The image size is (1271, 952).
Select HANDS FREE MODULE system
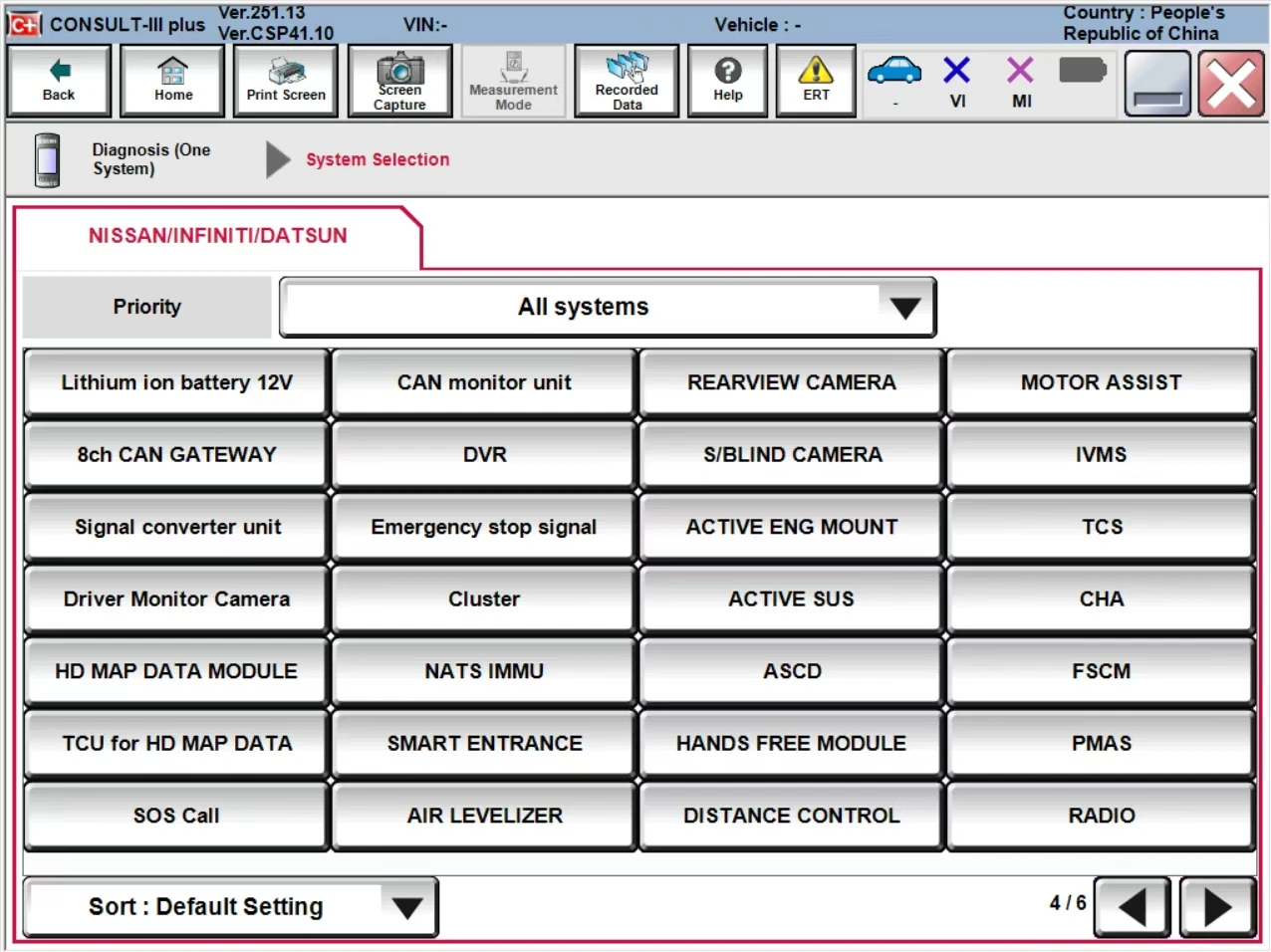pyautogui.click(x=792, y=743)
